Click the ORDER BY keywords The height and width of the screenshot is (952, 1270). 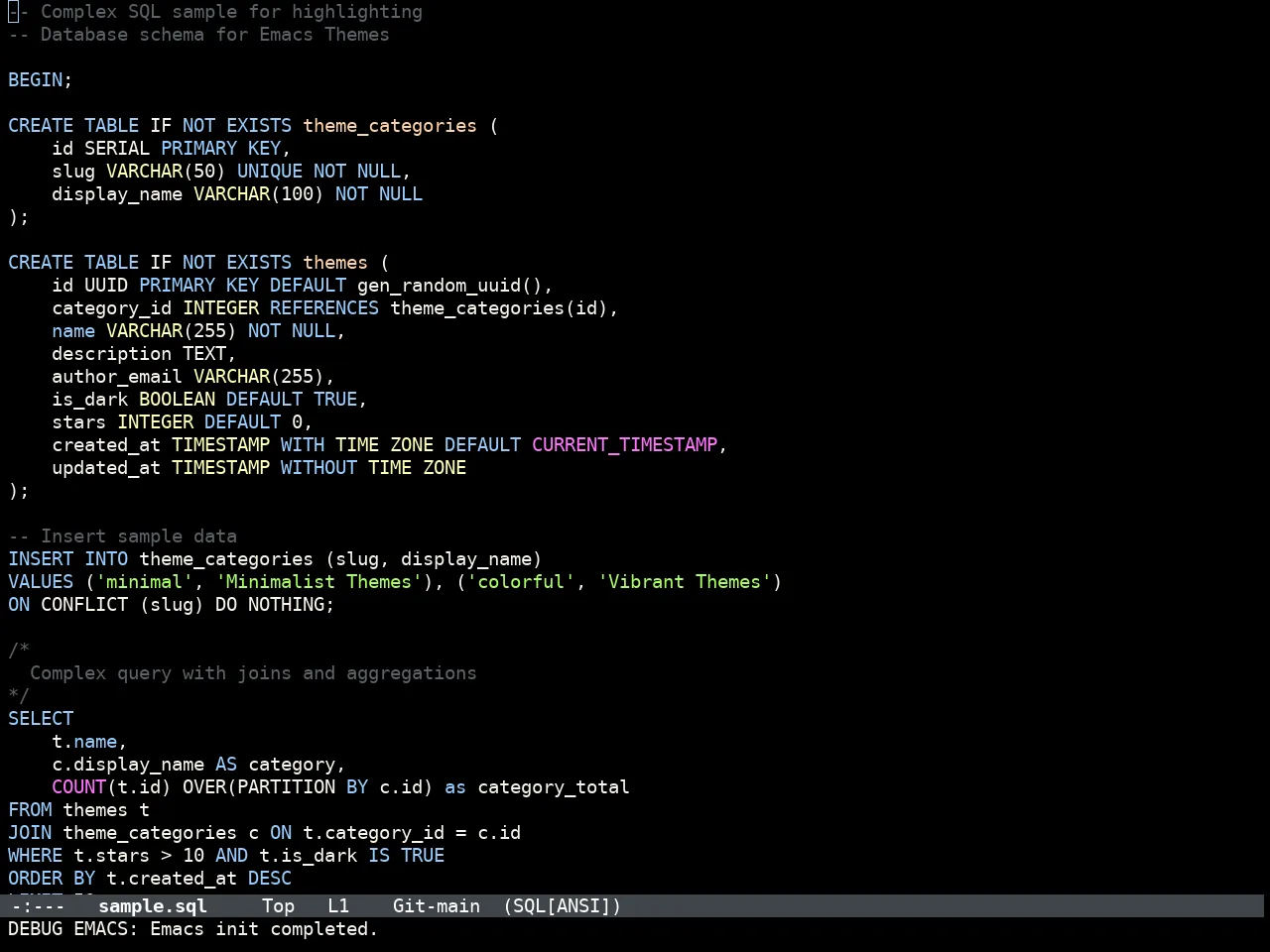52,879
